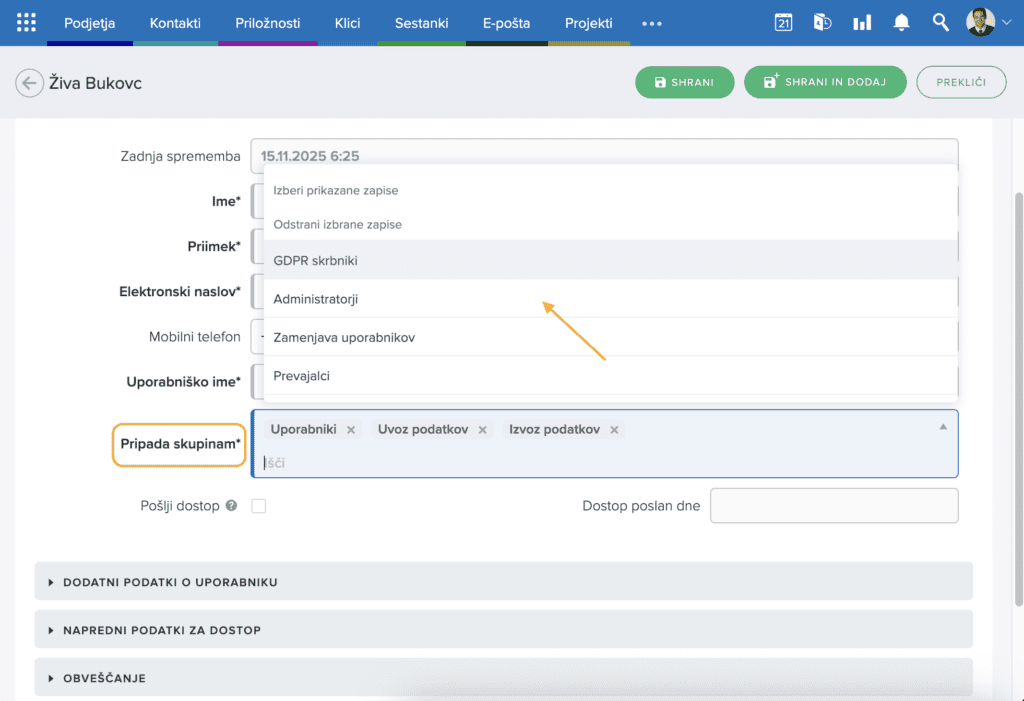The width and height of the screenshot is (1024, 701).
Task: Open the calendar icon in top bar
Action: (784, 22)
